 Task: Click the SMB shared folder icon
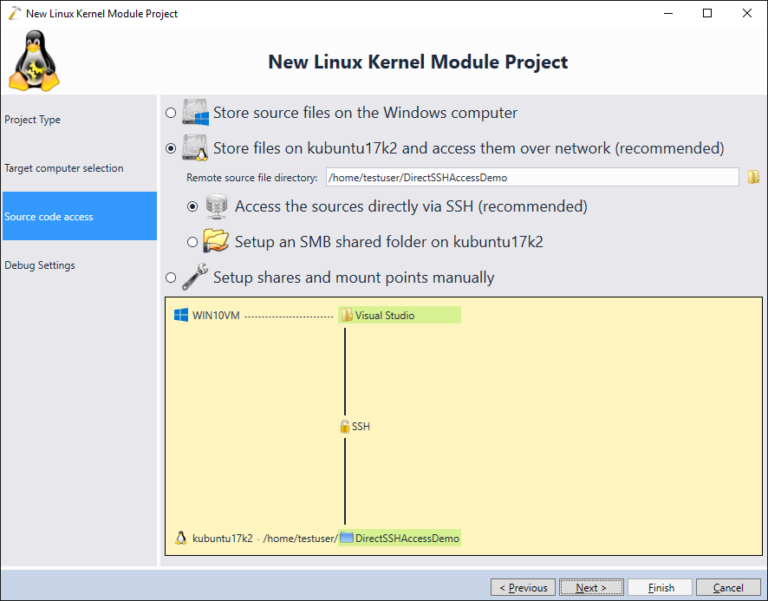[216, 241]
